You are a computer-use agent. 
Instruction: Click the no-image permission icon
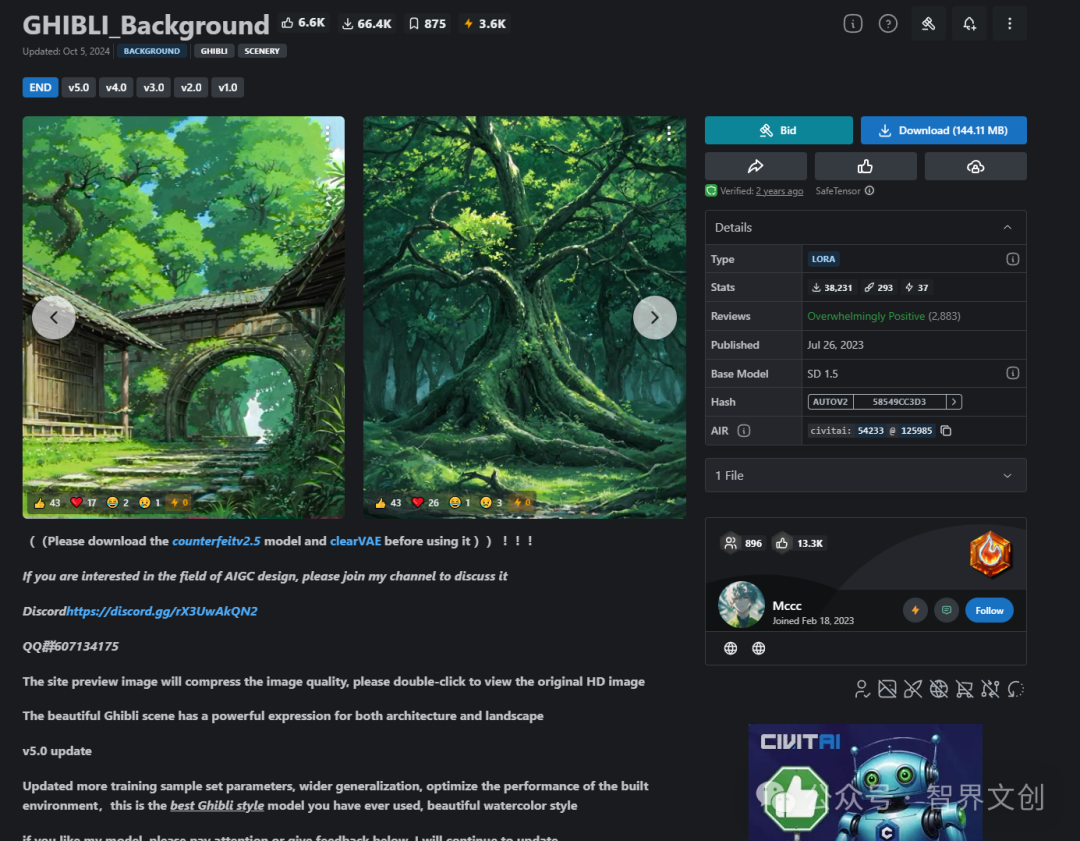tap(887, 689)
